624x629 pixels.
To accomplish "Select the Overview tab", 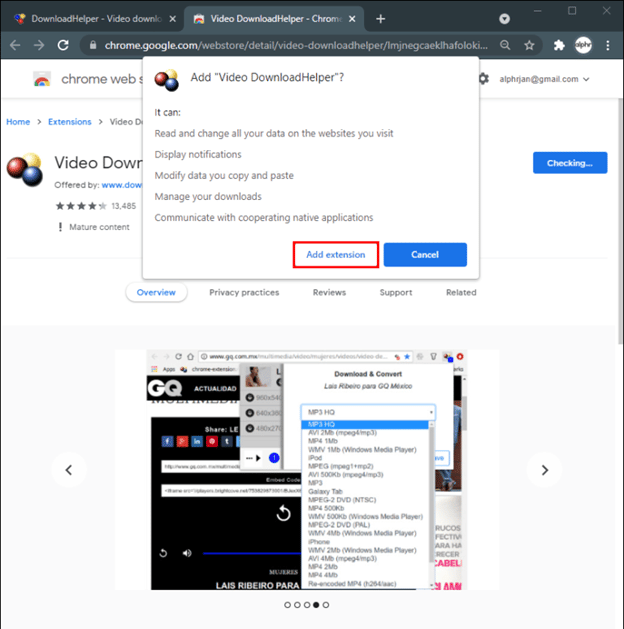I will coord(156,292).
